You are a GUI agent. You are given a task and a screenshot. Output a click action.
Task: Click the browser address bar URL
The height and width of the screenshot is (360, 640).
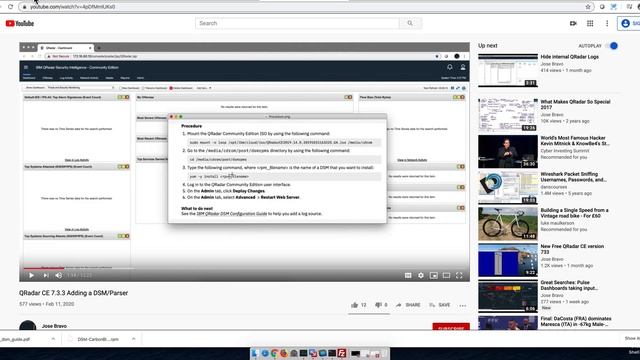pyautogui.click(x=73, y=7)
